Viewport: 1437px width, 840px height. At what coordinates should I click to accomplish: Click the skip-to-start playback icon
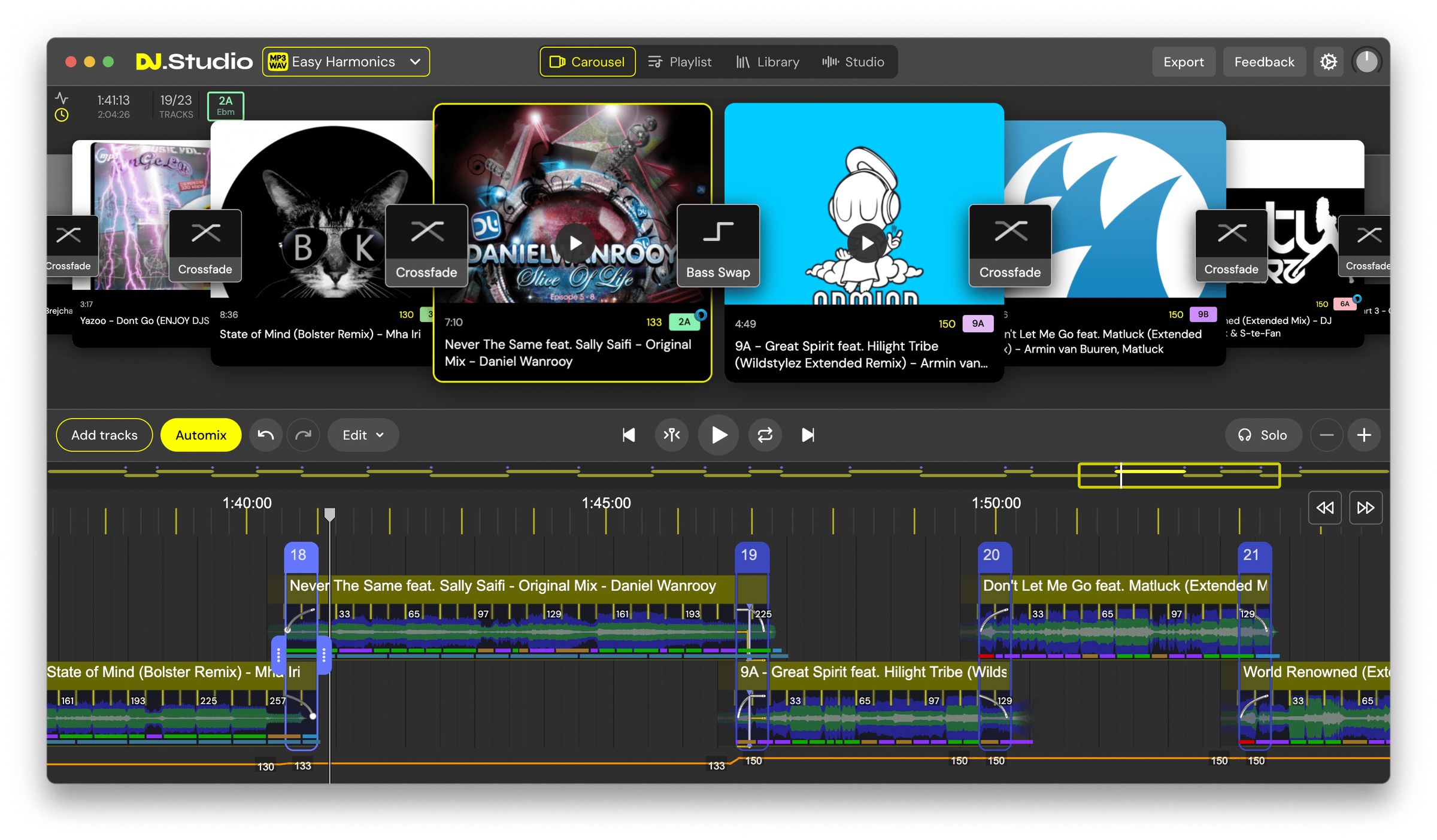tap(628, 435)
